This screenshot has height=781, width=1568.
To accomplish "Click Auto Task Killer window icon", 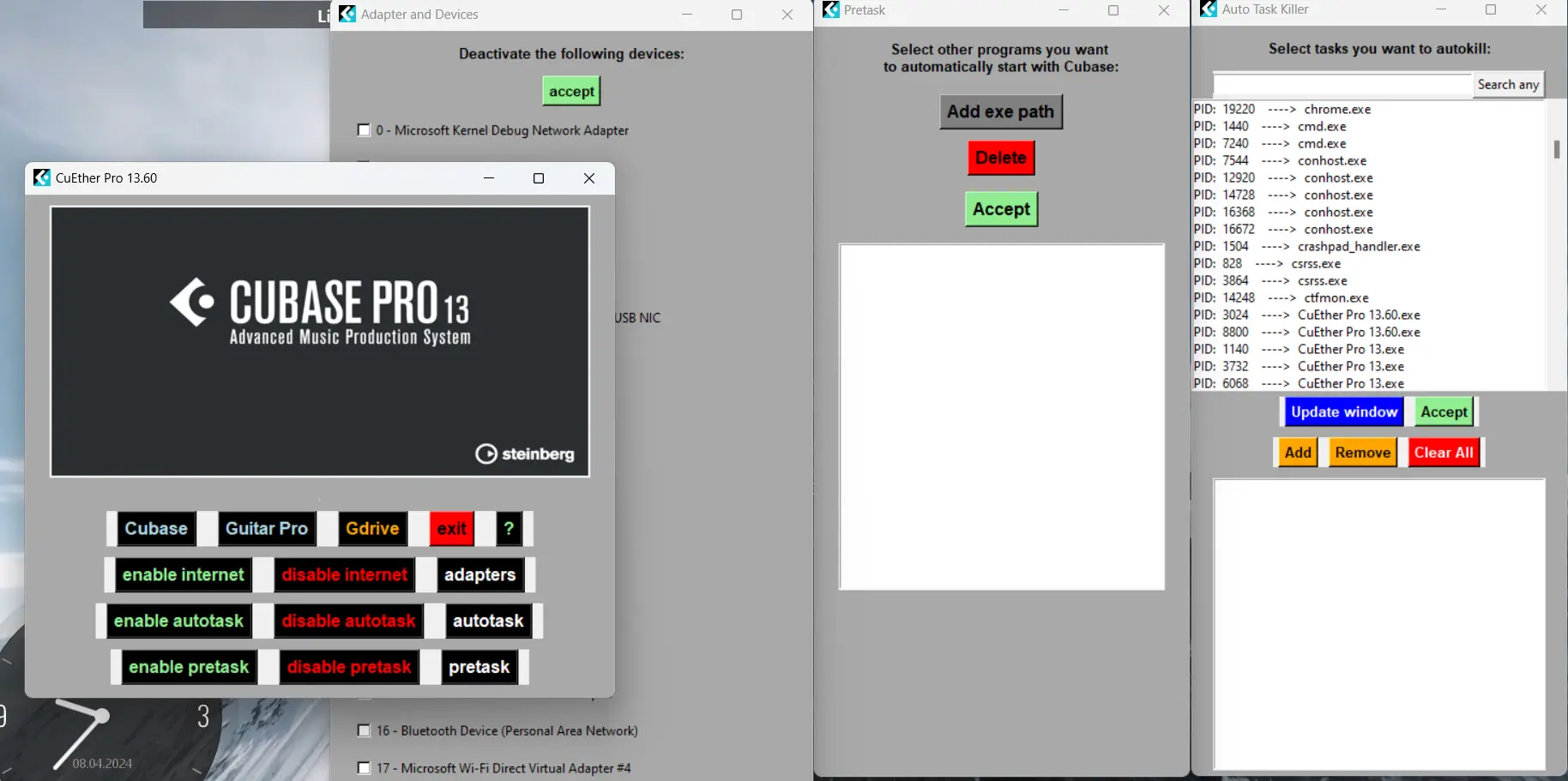I will point(1209,9).
